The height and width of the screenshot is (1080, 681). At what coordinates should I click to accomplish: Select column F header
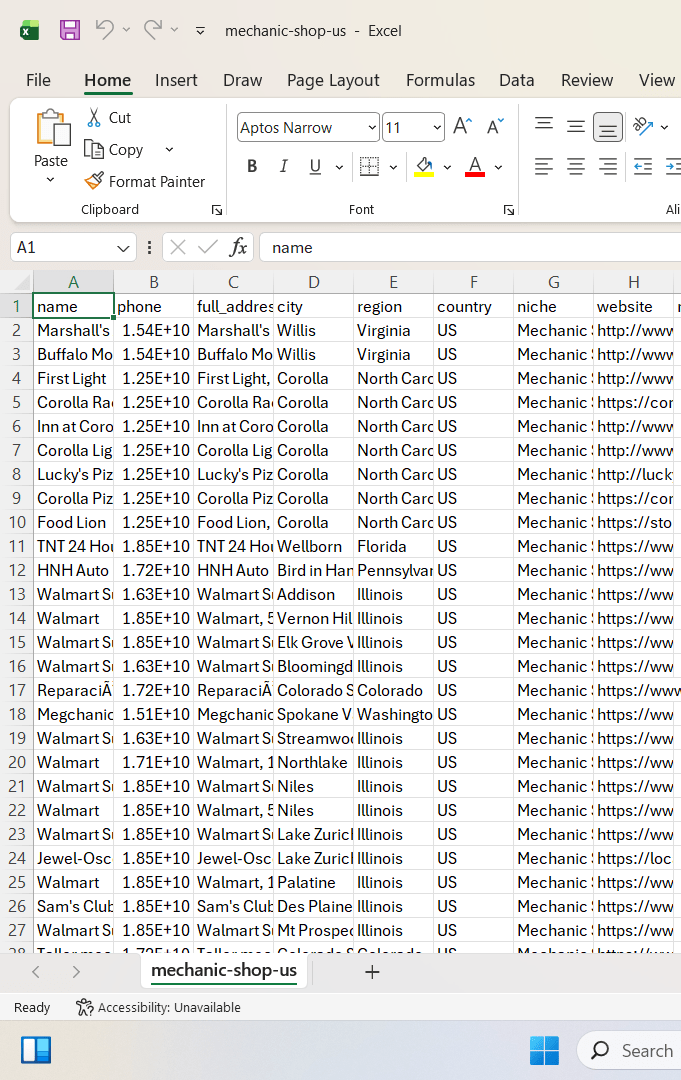474,282
